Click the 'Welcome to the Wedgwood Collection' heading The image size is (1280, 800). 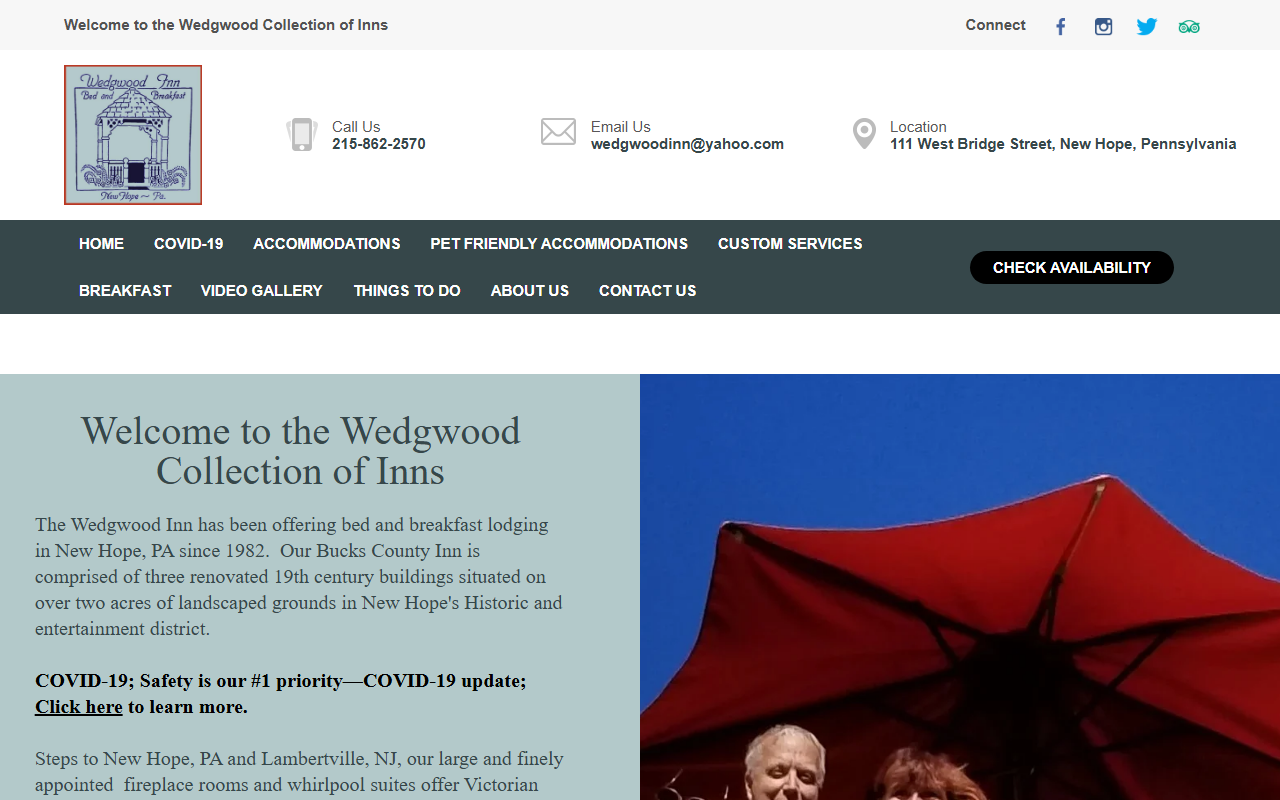pyautogui.click(x=300, y=451)
